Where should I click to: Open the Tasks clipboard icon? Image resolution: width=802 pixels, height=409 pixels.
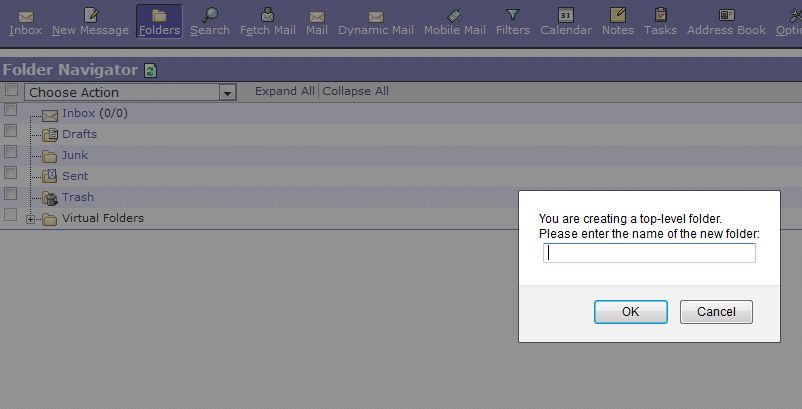click(x=661, y=15)
